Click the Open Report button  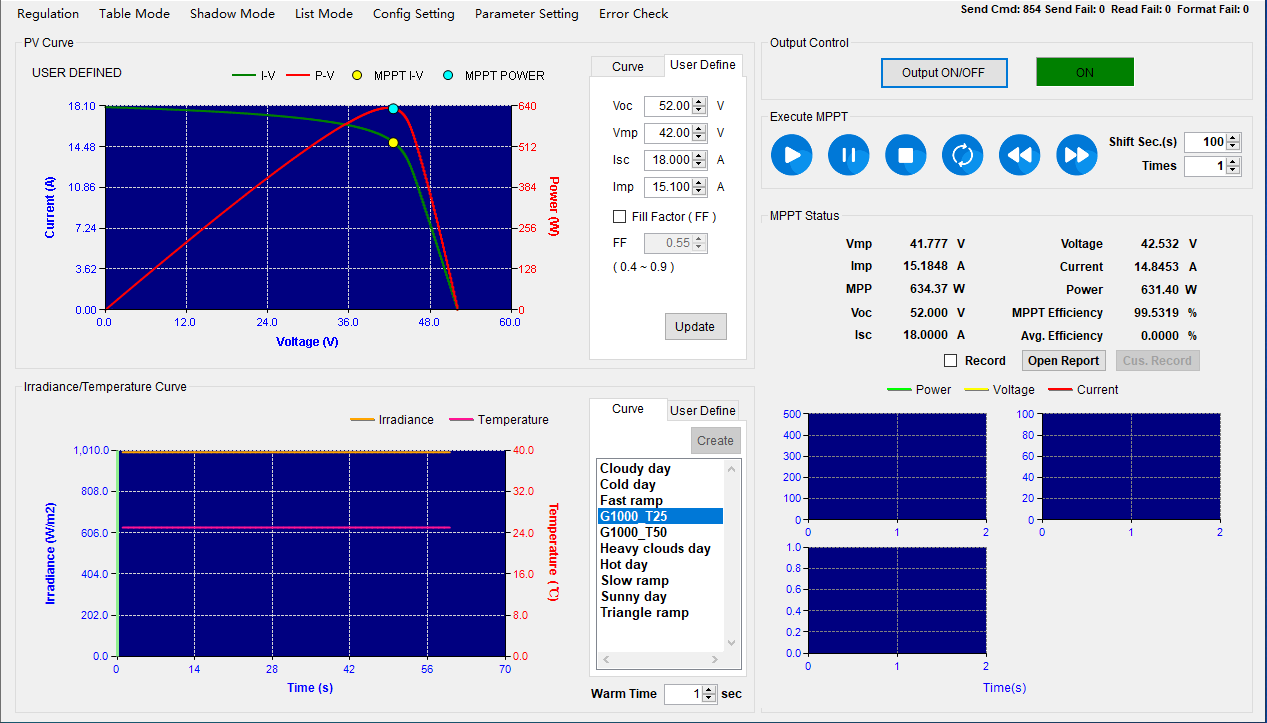1064,360
